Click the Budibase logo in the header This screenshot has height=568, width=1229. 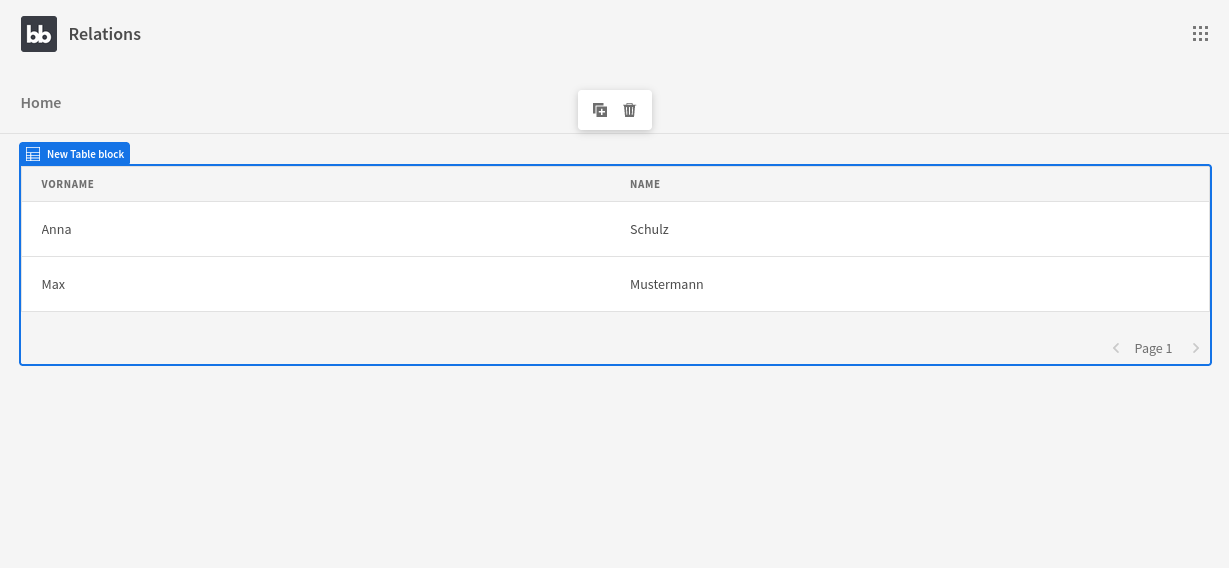pyautogui.click(x=39, y=34)
